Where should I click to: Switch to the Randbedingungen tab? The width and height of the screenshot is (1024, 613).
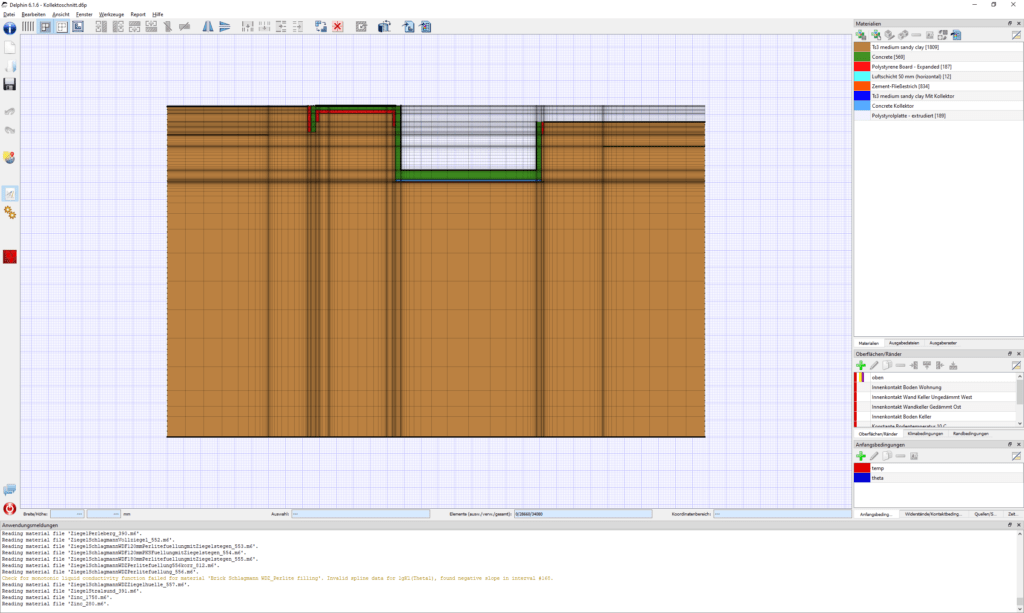[x=970, y=433]
